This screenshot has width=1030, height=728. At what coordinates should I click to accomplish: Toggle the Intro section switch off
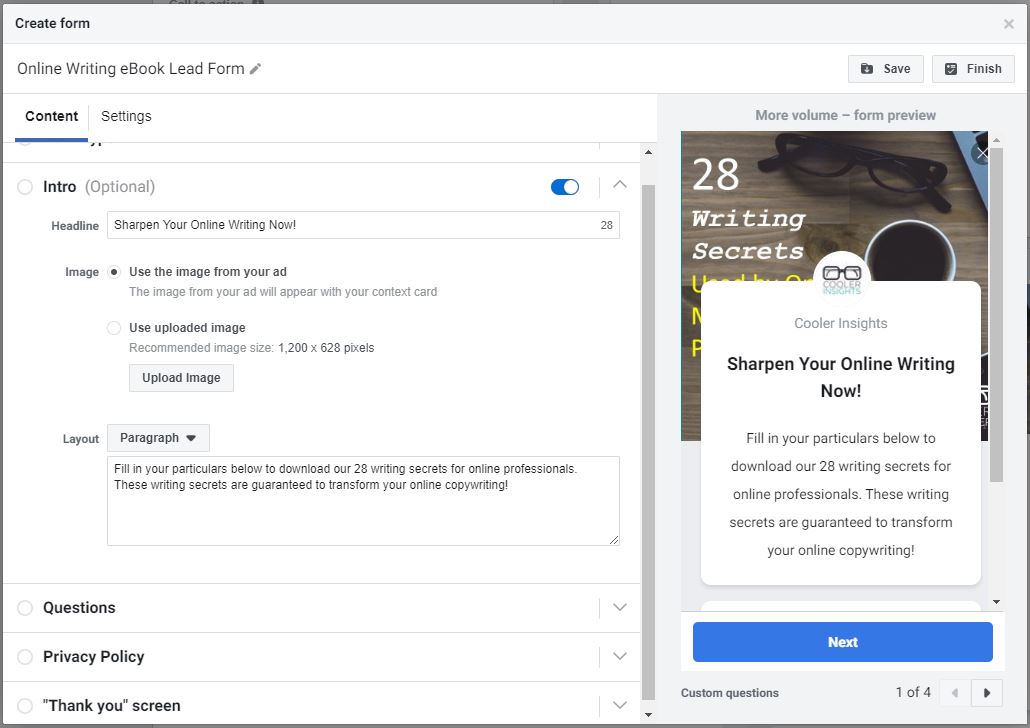pyautogui.click(x=565, y=187)
